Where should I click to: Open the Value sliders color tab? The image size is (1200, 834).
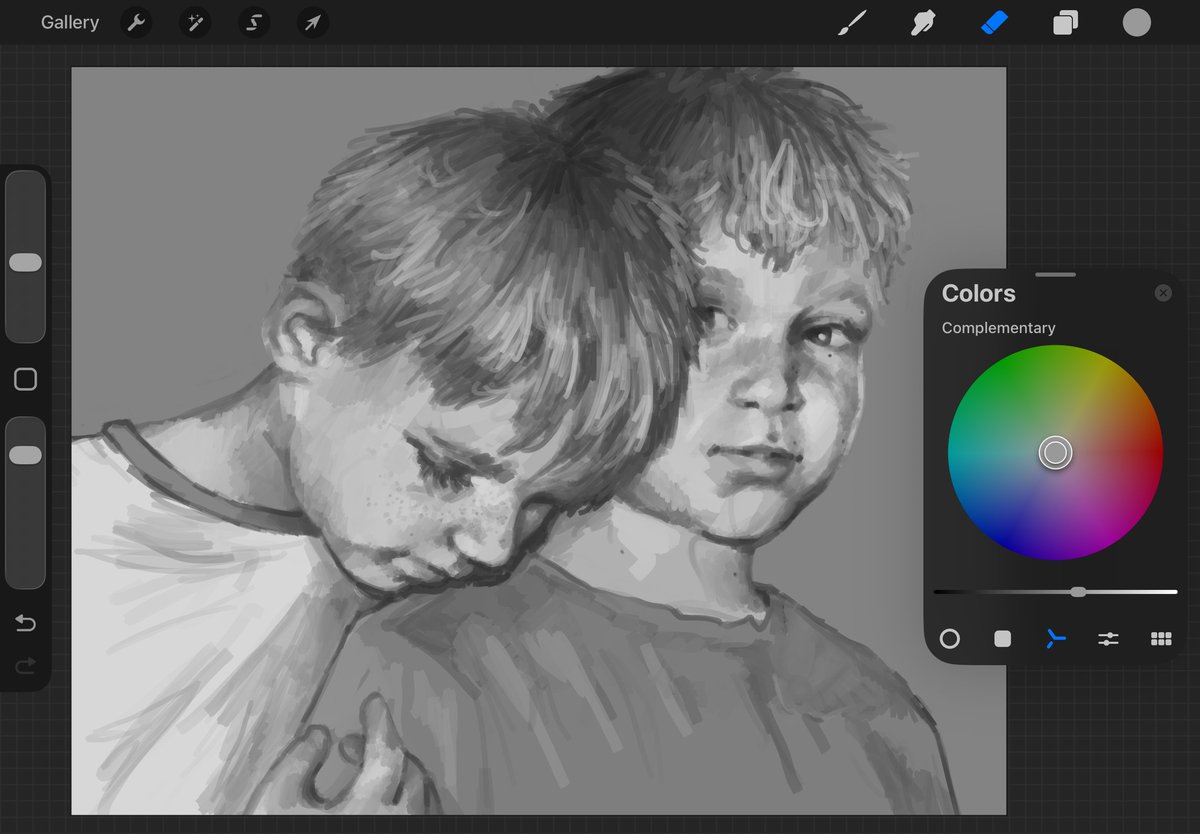(1108, 638)
